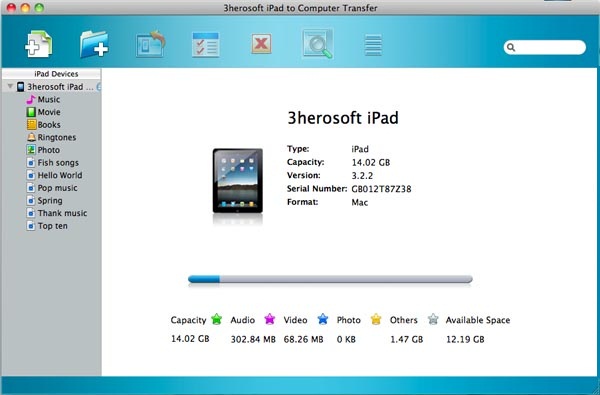
Task: Click the green Audio star icon
Action: (217, 319)
